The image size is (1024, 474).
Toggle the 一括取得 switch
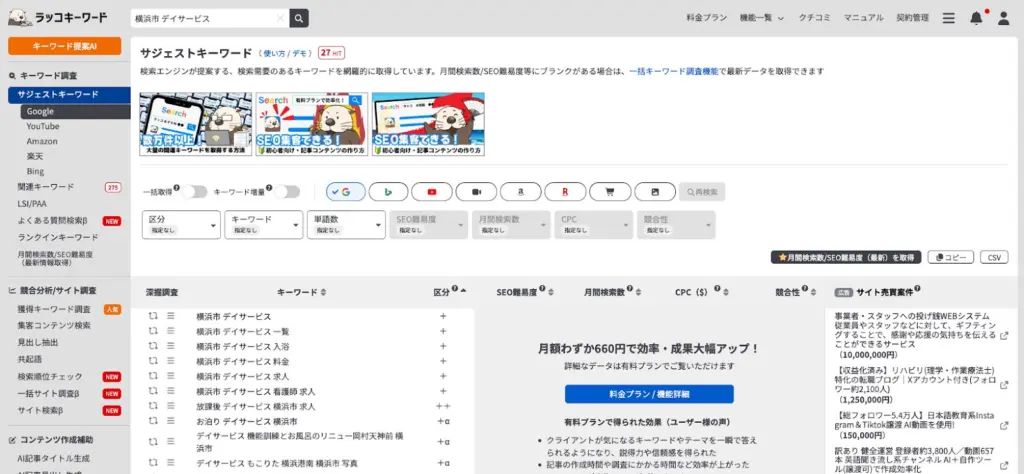coord(195,192)
